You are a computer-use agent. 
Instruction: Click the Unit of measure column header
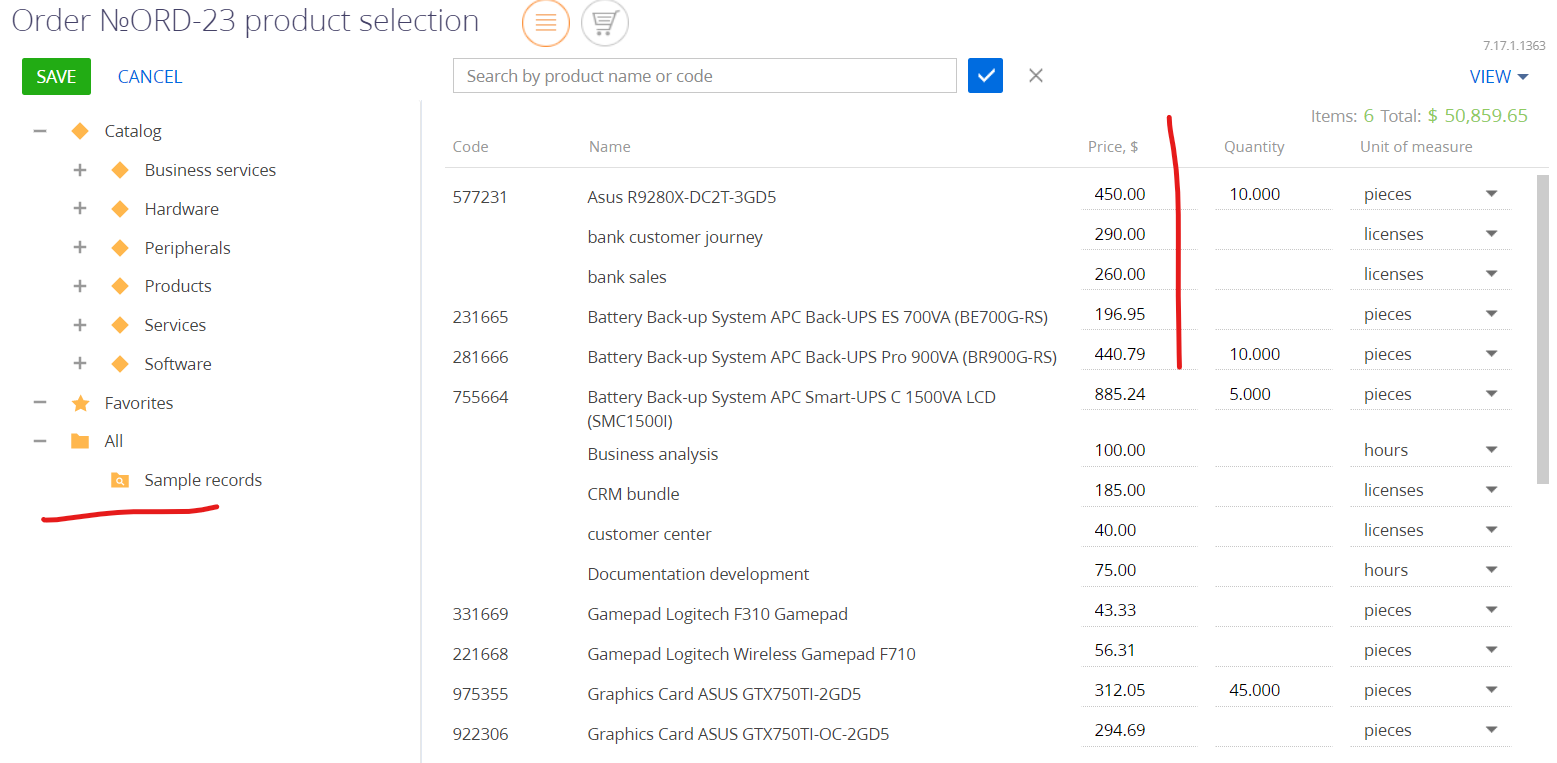point(1416,147)
